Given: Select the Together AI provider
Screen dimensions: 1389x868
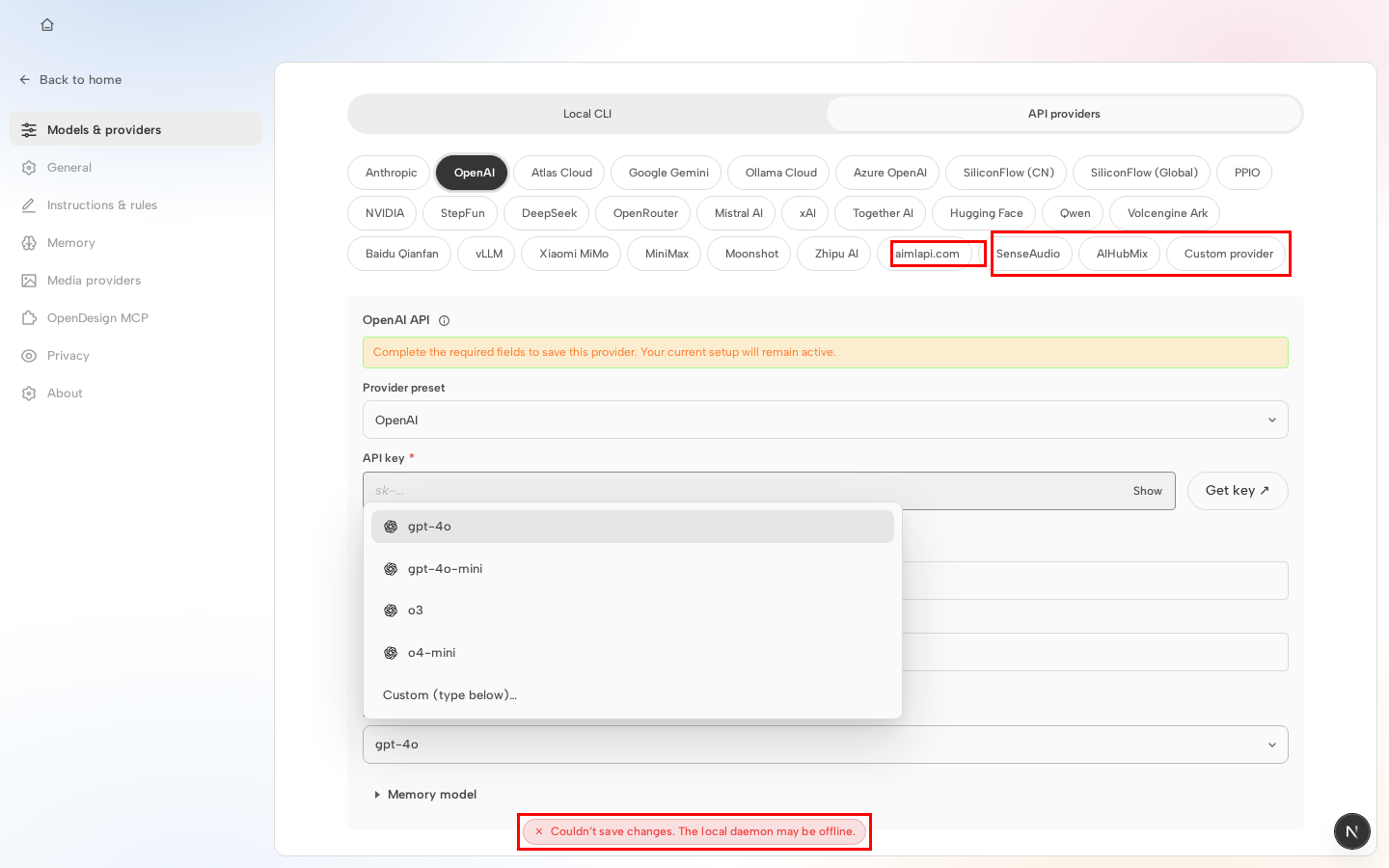Looking at the screenshot, I should coord(881,213).
